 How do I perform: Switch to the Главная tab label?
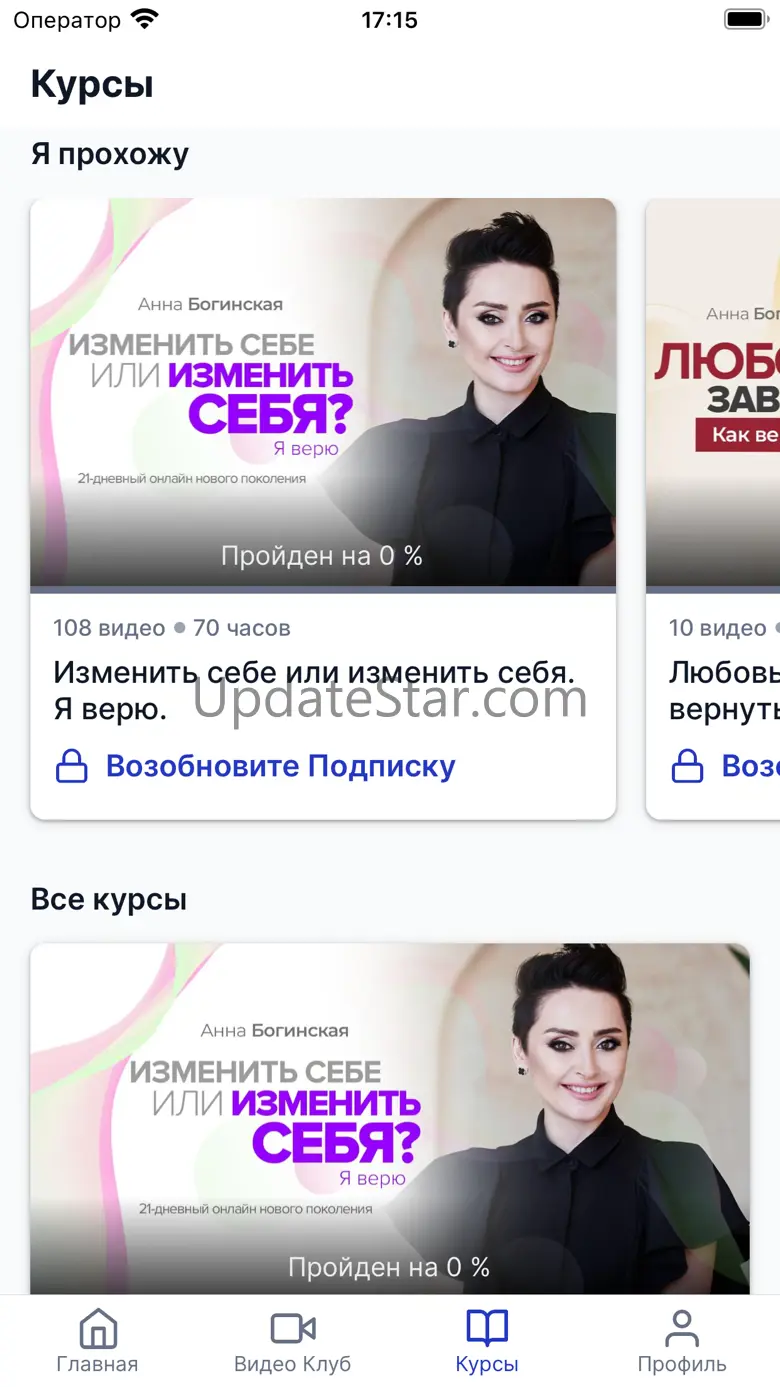[x=97, y=1364]
